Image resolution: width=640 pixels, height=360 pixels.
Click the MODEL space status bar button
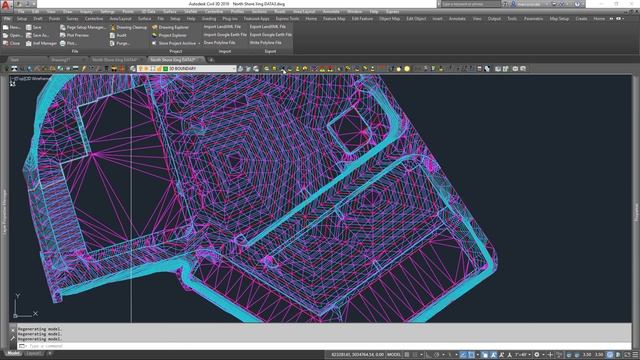394,355
